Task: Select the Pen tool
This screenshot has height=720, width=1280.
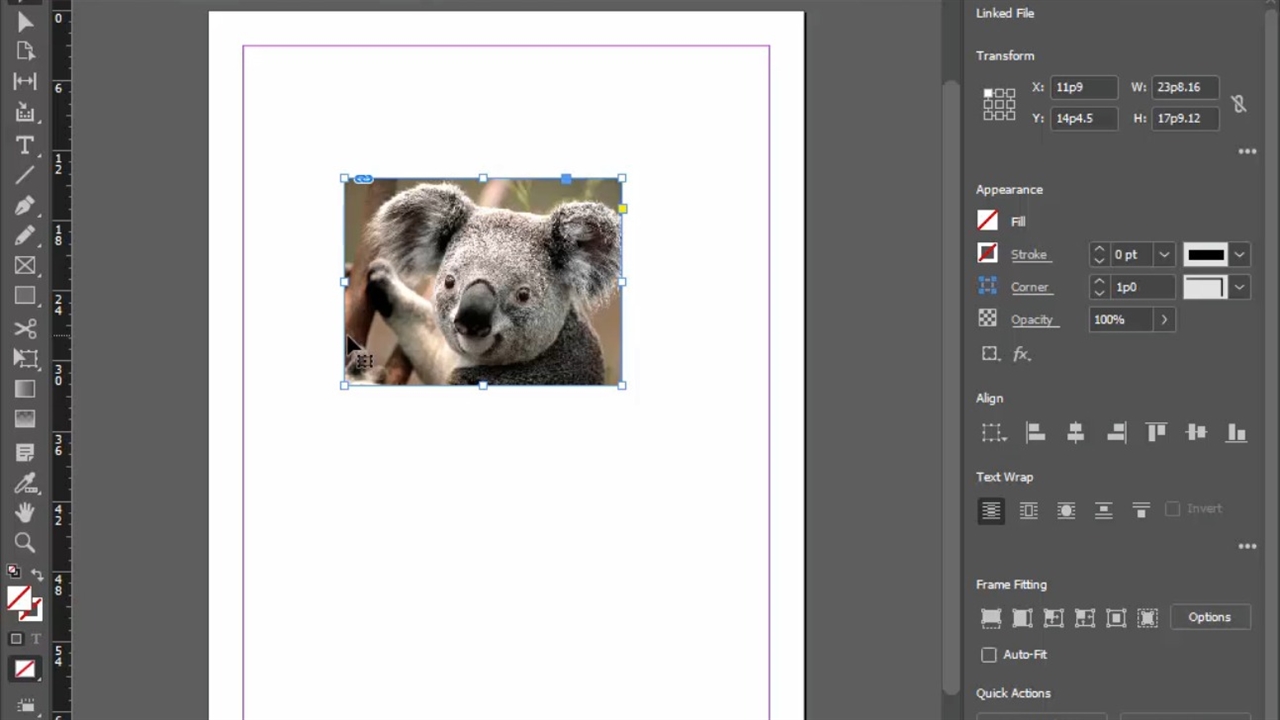Action: tap(25, 206)
